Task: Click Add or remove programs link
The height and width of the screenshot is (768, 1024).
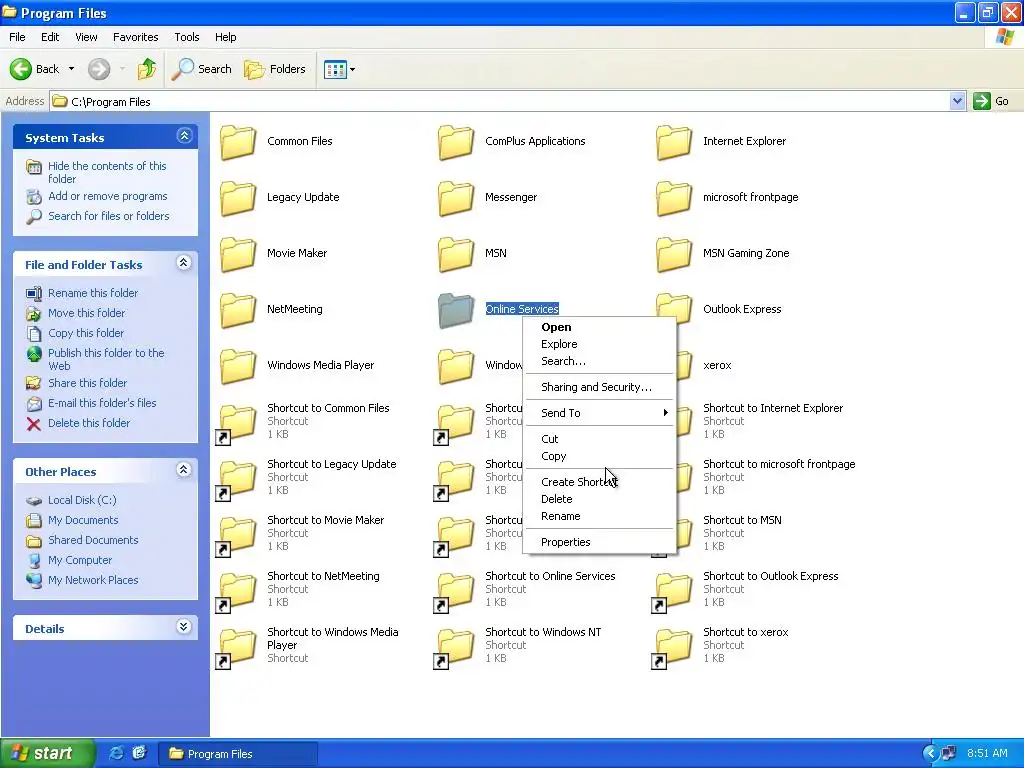Action: tap(108, 196)
